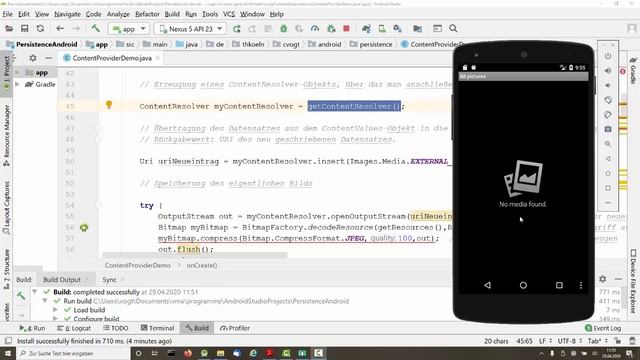Open SDK Manager icon in toolbar
The image size is (640, 360).
(397, 29)
